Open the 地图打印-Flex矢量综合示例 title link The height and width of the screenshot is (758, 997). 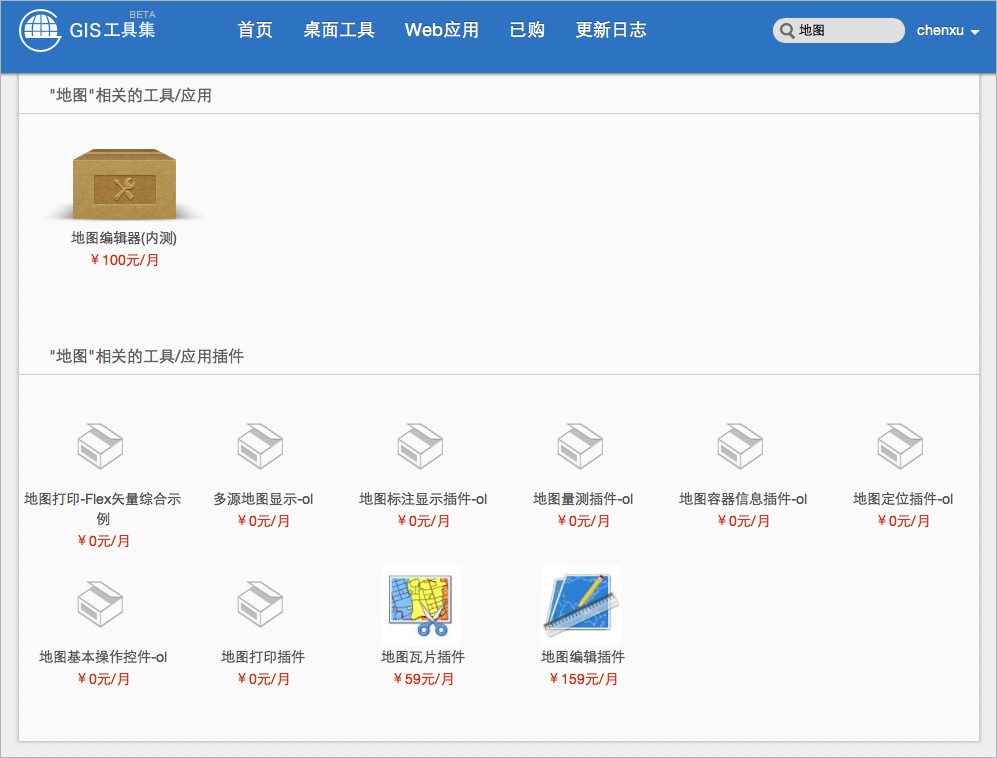tap(103, 509)
